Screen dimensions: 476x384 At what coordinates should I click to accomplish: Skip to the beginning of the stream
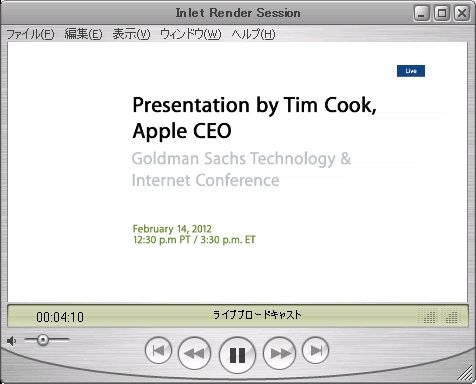158,350
